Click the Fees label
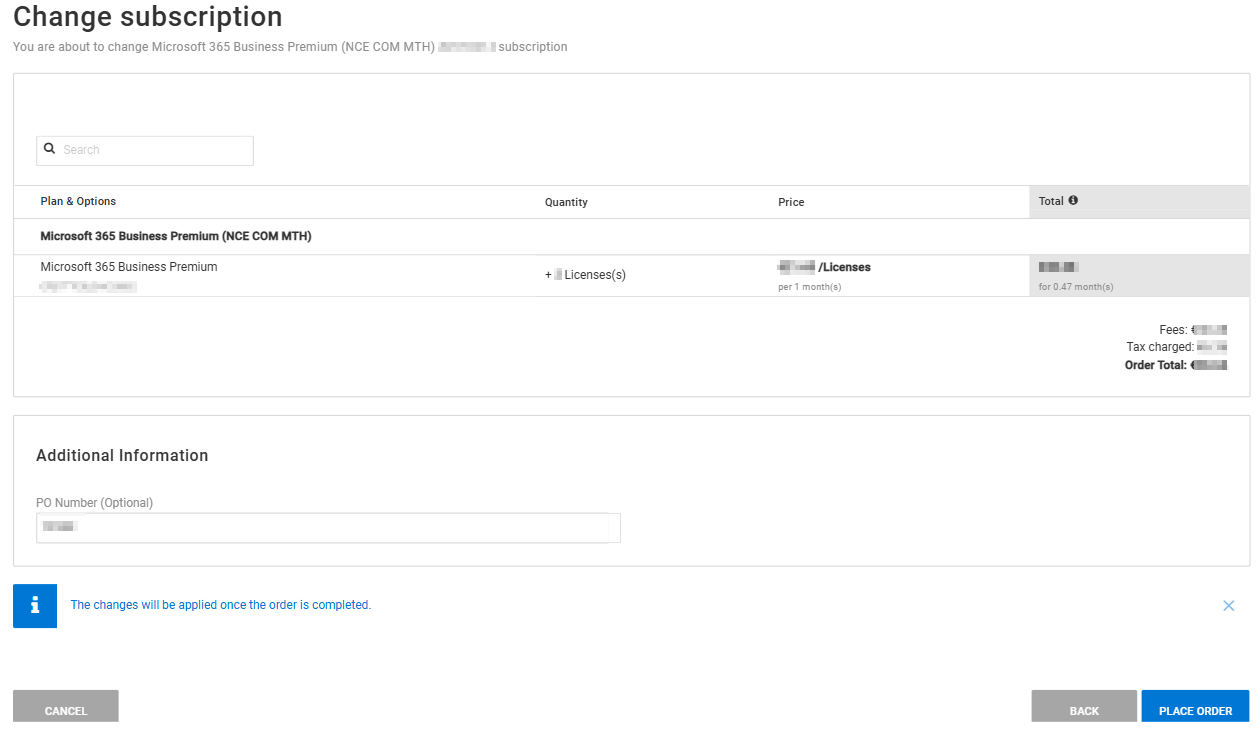Viewport: 1260px width, 734px height. click(1173, 330)
